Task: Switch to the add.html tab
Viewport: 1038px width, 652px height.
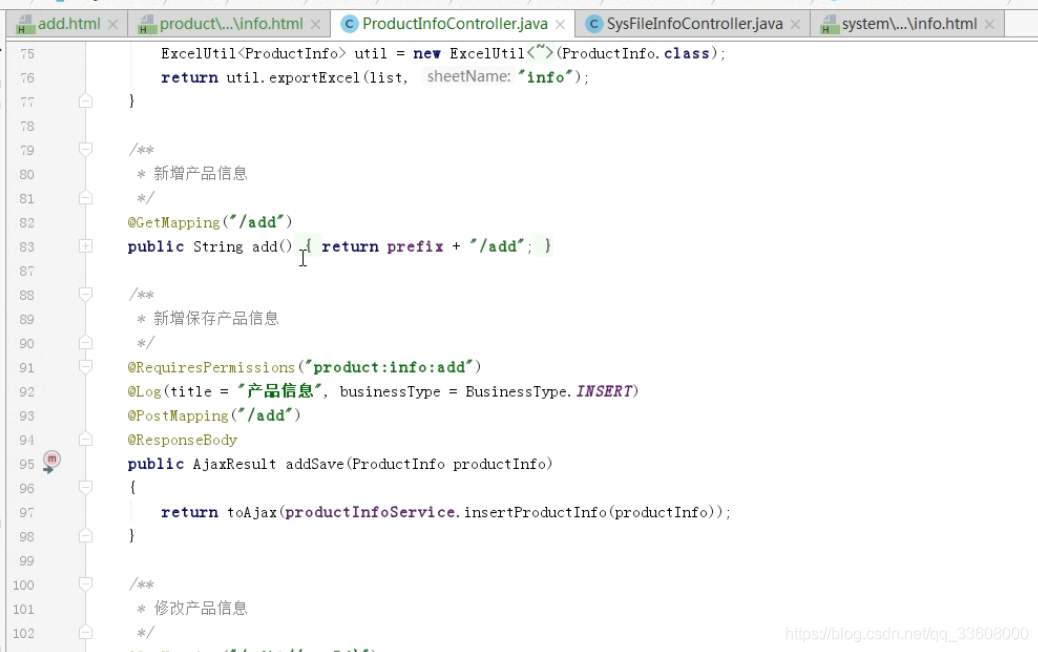Action: tap(68, 24)
